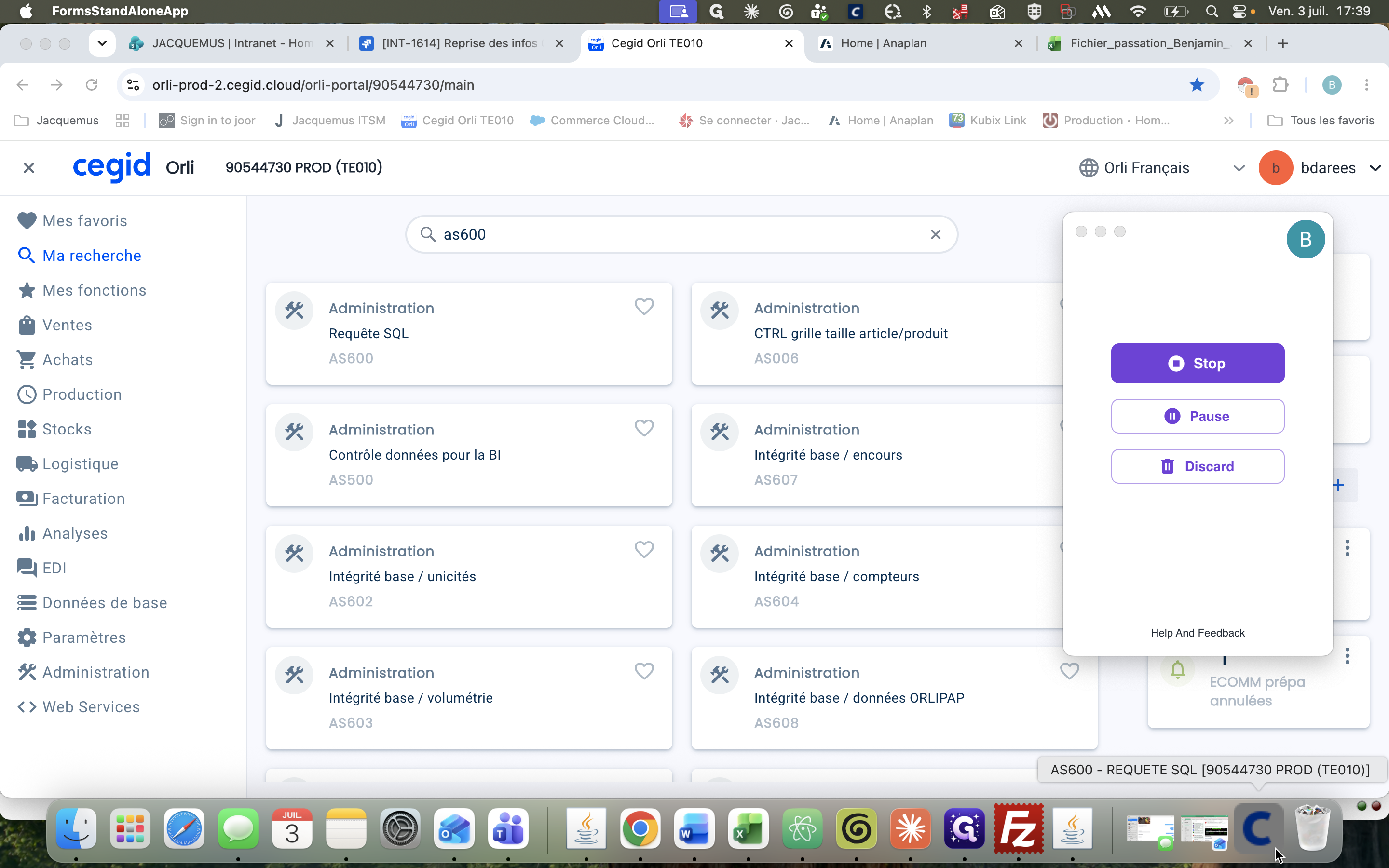The height and width of the screenshot is (868, 1389).
Task: Open the Paramètres gear module
Action: coord(71,638)
